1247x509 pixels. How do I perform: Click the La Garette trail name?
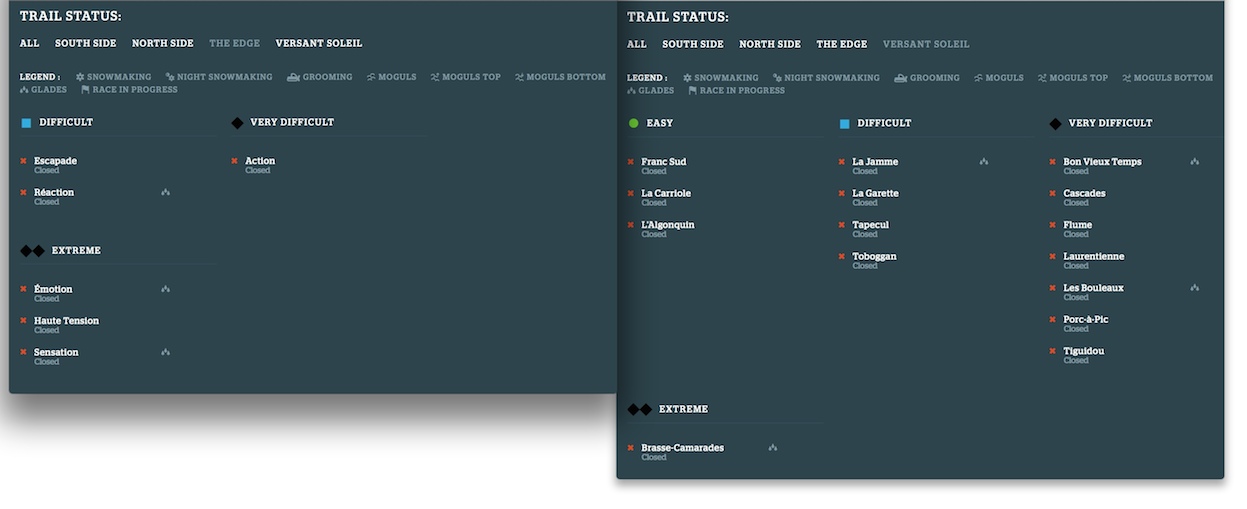click(876, 194)
